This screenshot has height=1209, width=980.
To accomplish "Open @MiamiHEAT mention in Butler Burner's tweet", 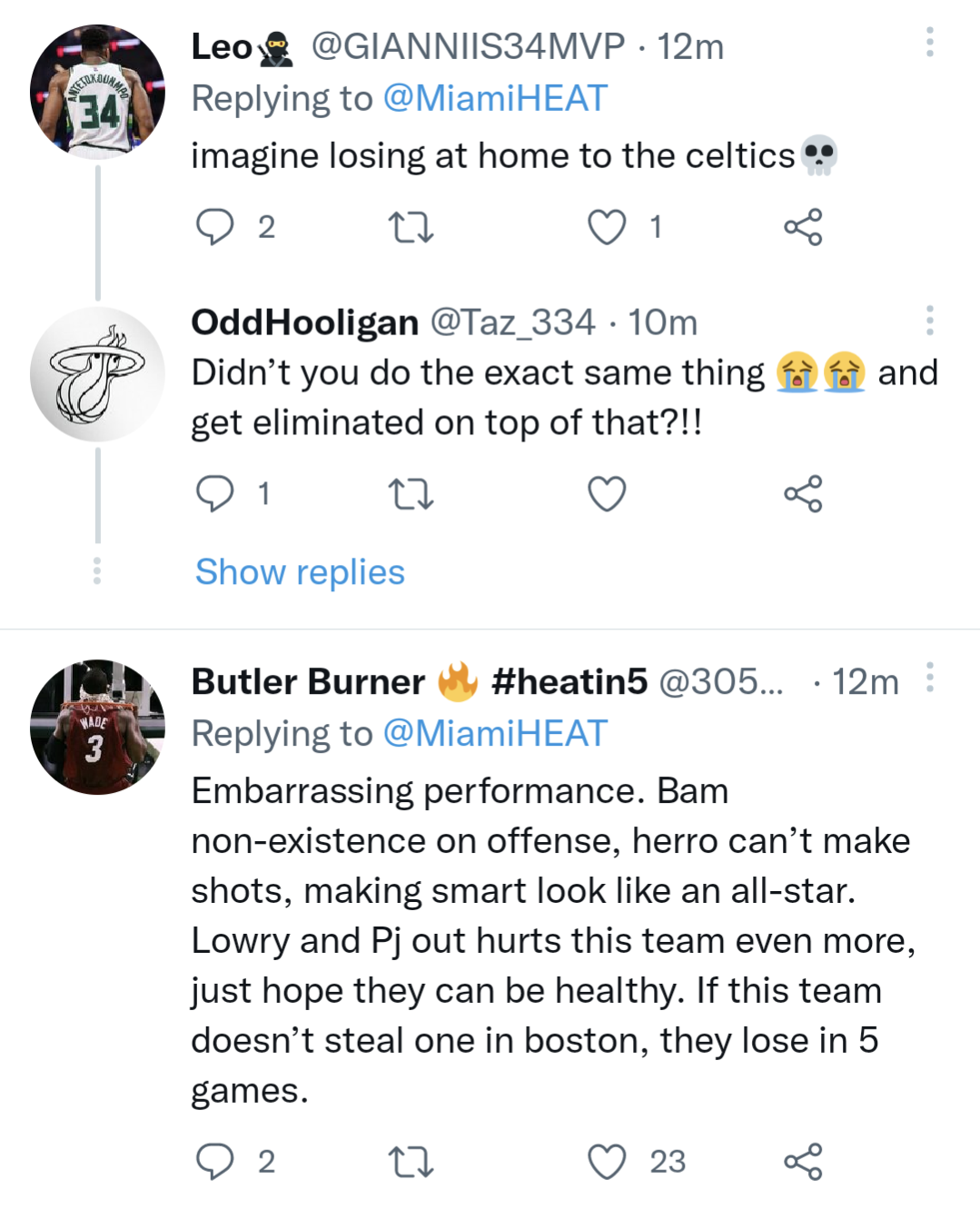I will click(x=495, y=734).
